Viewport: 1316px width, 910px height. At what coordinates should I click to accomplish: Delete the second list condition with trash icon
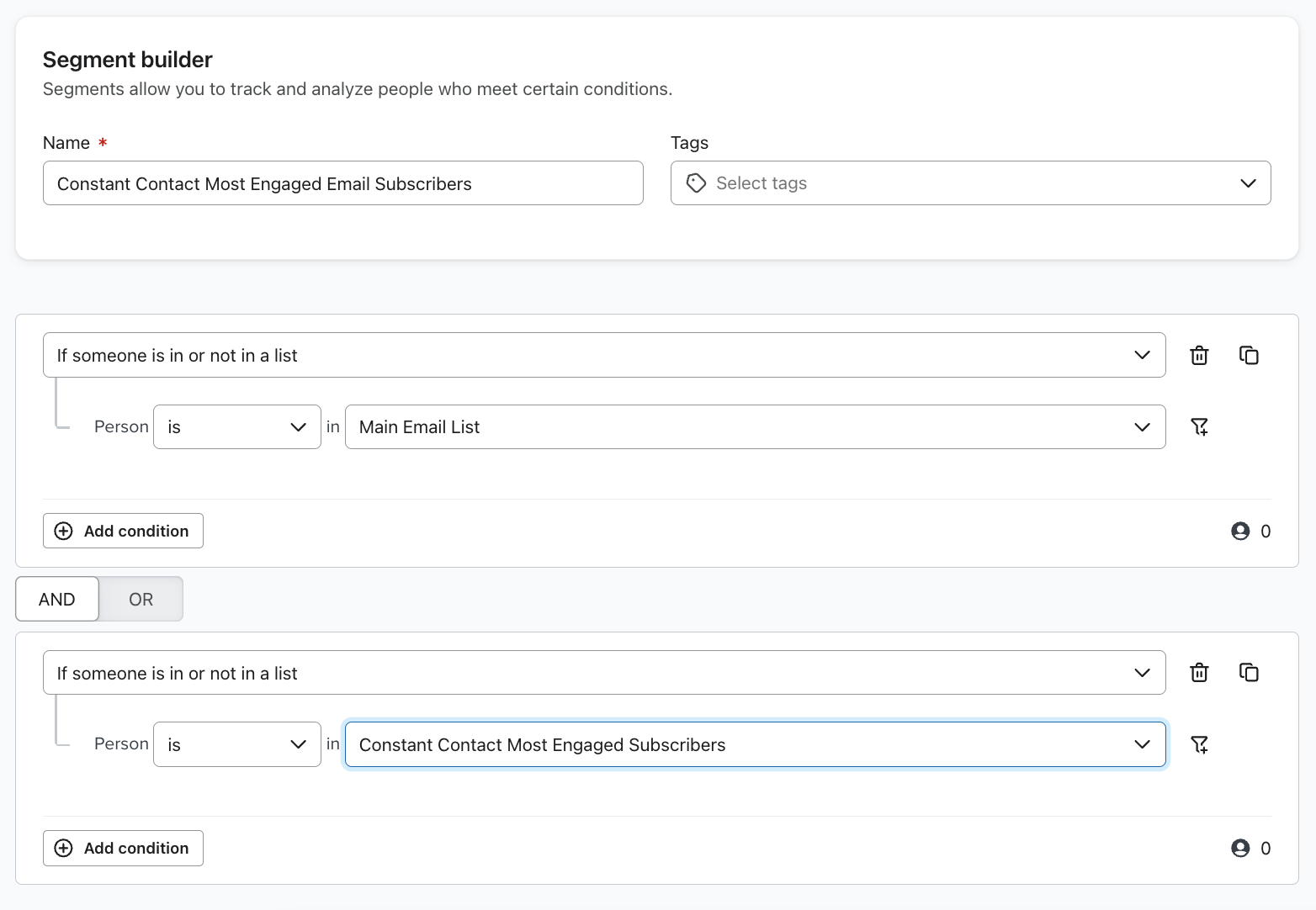click(x=1199, y=673)
